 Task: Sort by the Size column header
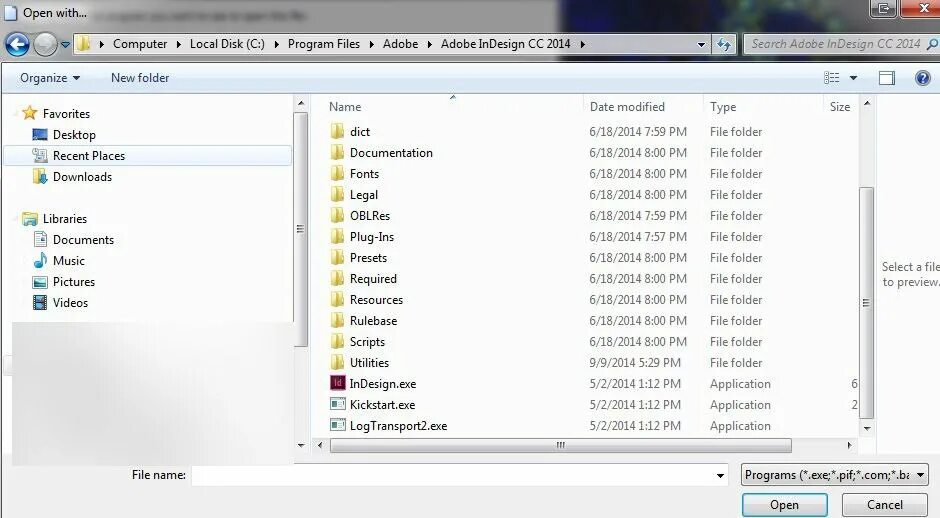[x=840, y=107]
